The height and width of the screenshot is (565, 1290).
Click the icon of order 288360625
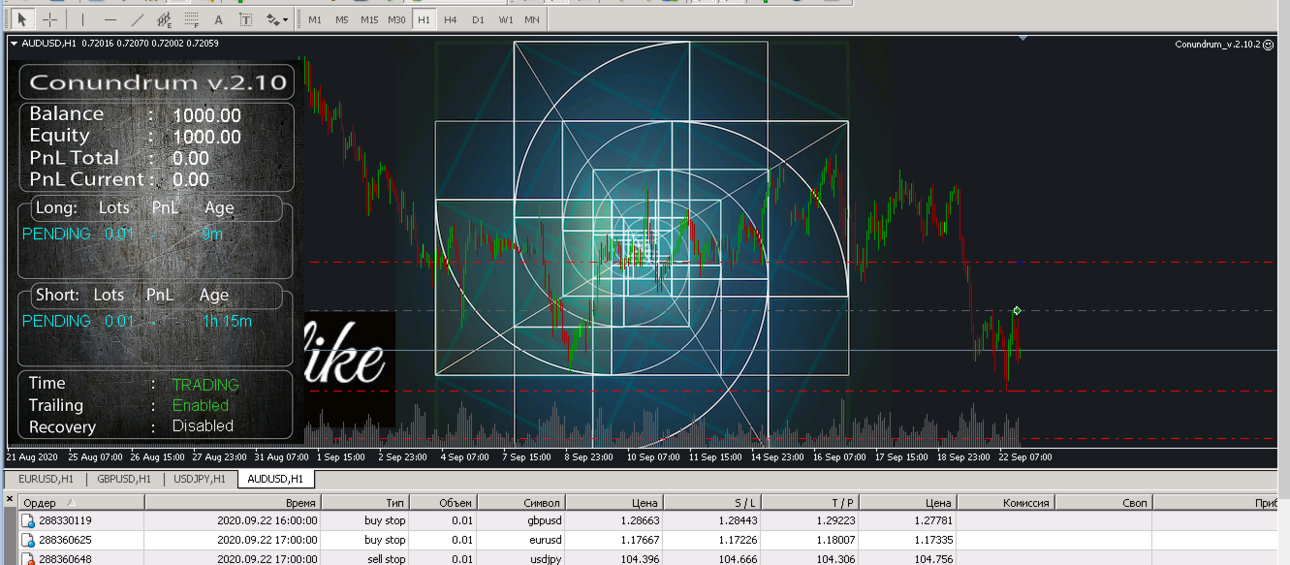click(x=29, y=540)
